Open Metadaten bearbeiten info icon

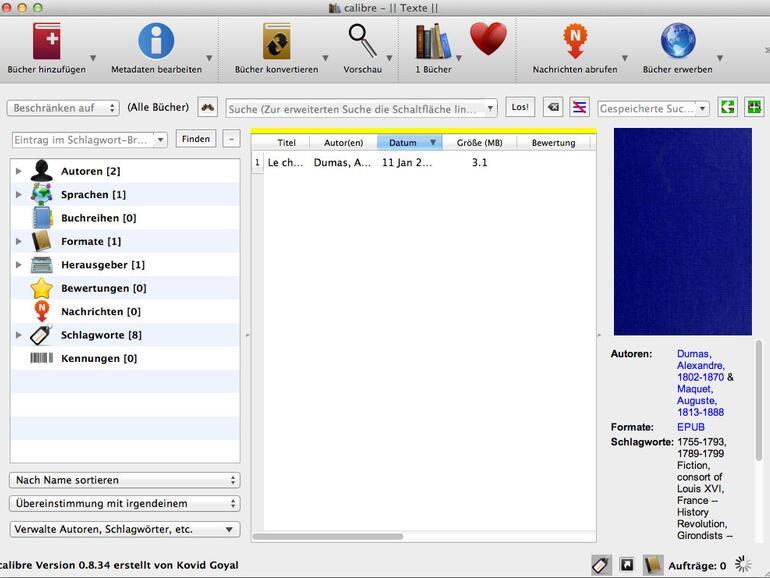pyautogui.click(x=156, y=42)
